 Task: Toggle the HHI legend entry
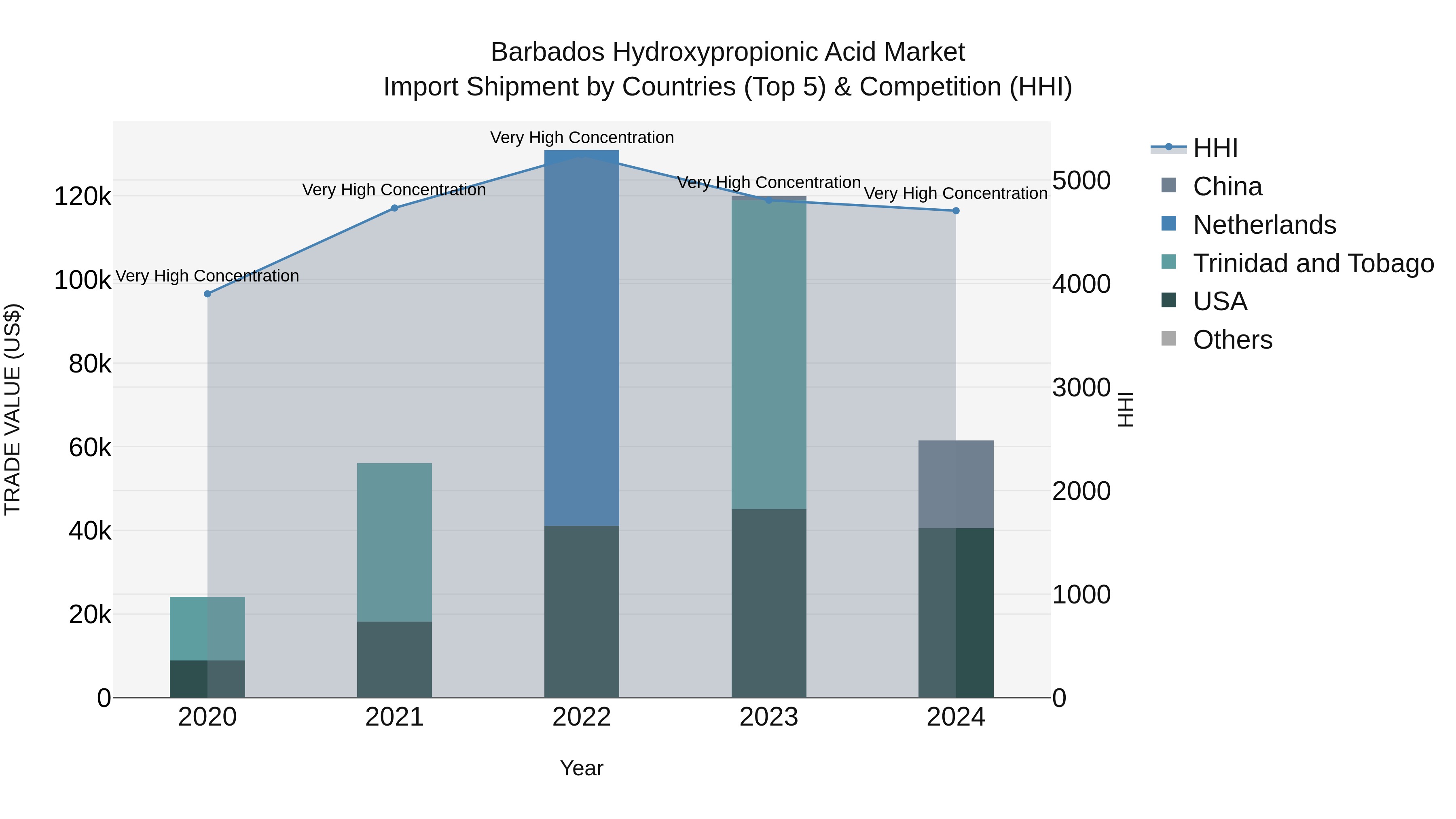click(x=1194, y=148)
